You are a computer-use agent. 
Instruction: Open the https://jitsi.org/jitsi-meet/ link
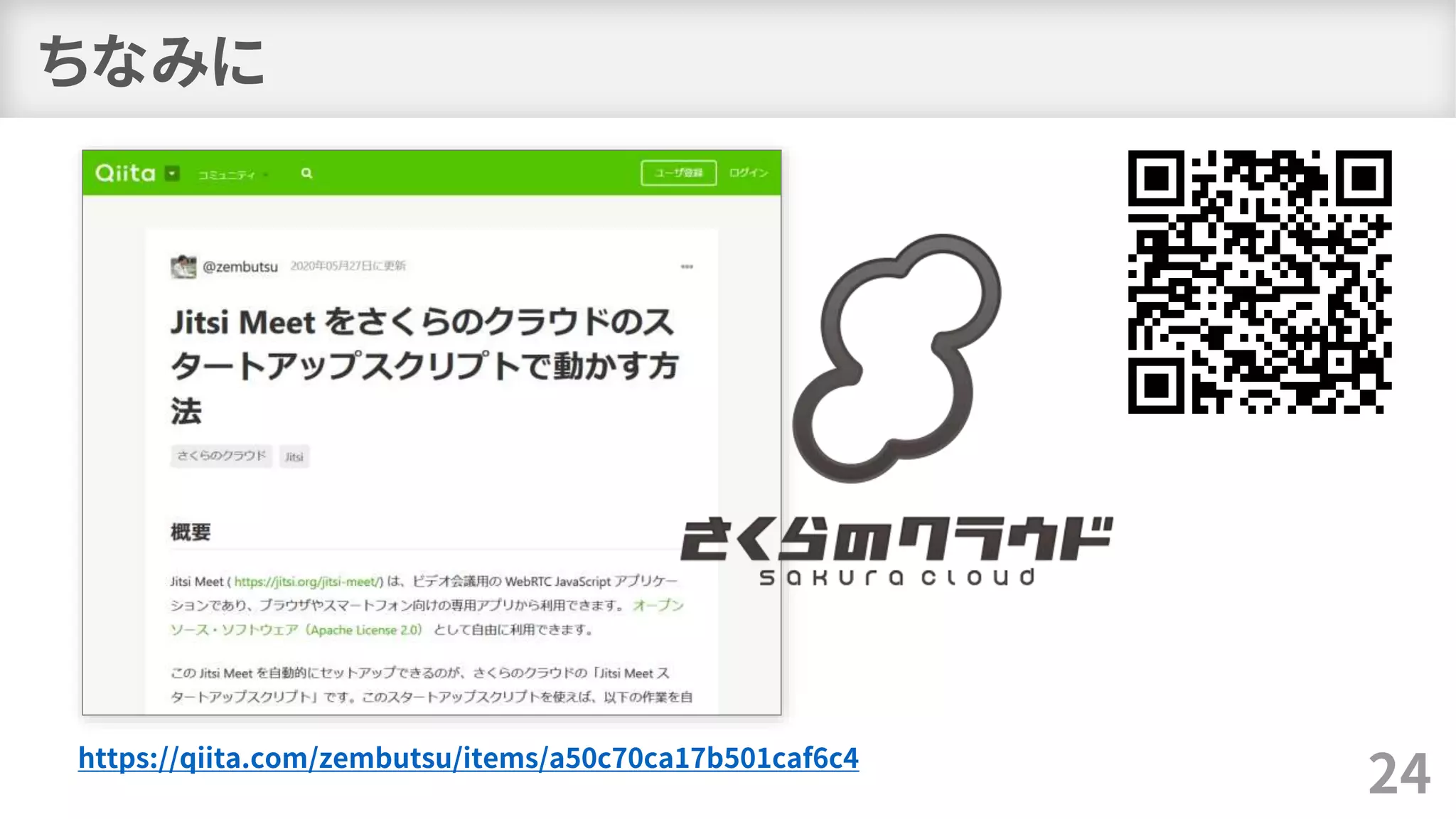click(308, 582)
